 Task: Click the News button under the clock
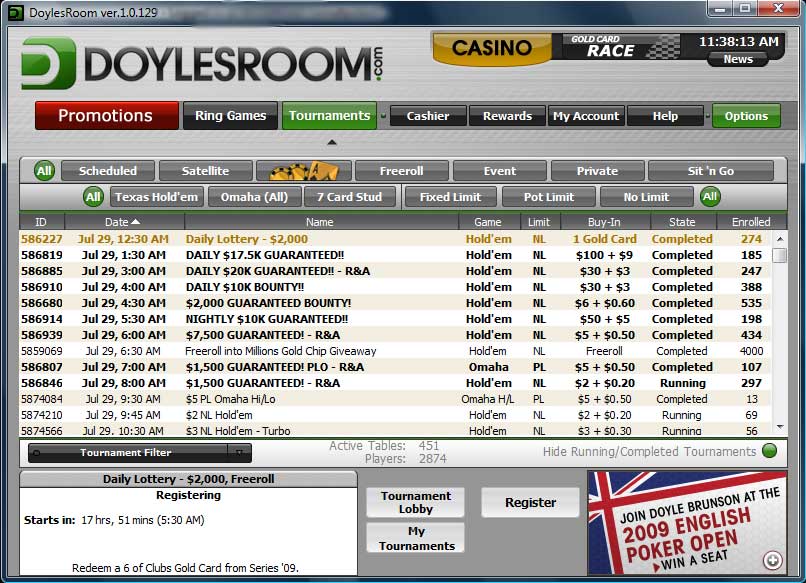[738, 59]
